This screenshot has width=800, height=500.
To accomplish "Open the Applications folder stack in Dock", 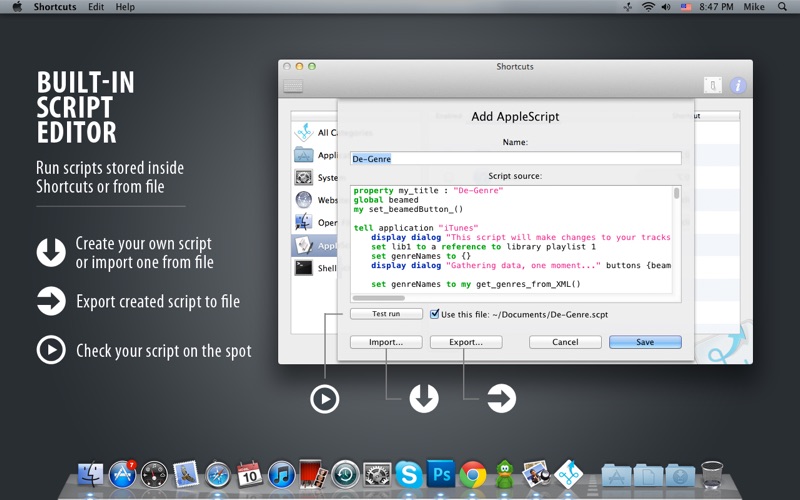I will [x=617, y=476].
